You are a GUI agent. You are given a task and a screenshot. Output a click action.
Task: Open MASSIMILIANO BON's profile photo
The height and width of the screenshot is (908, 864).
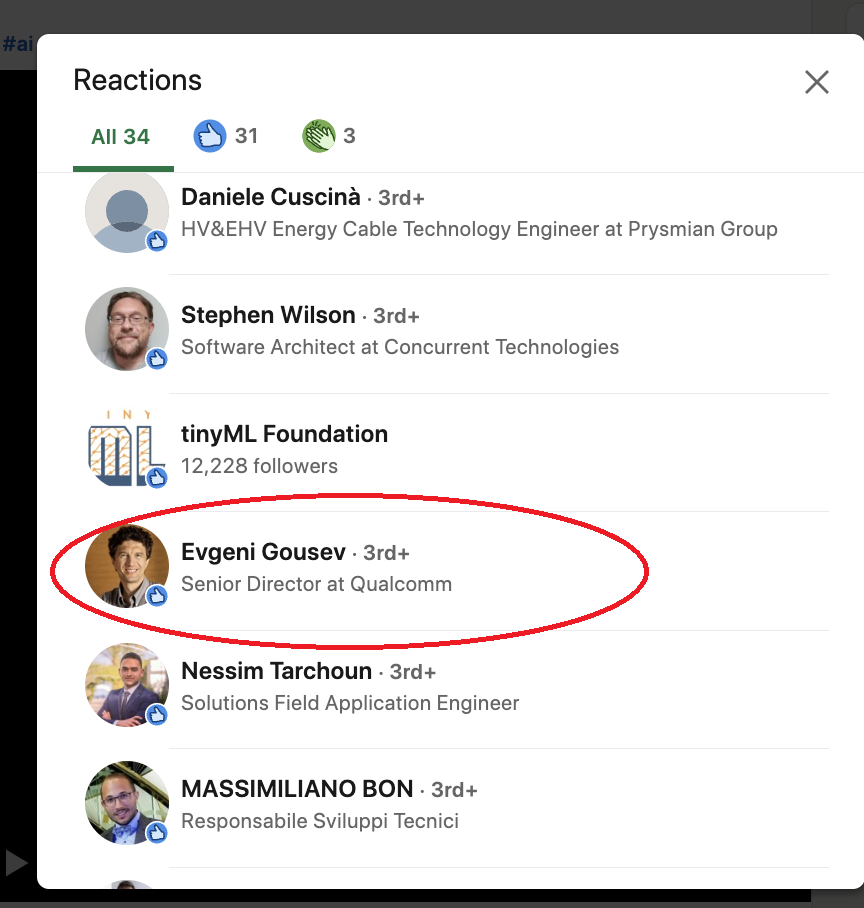click(127, 803)
